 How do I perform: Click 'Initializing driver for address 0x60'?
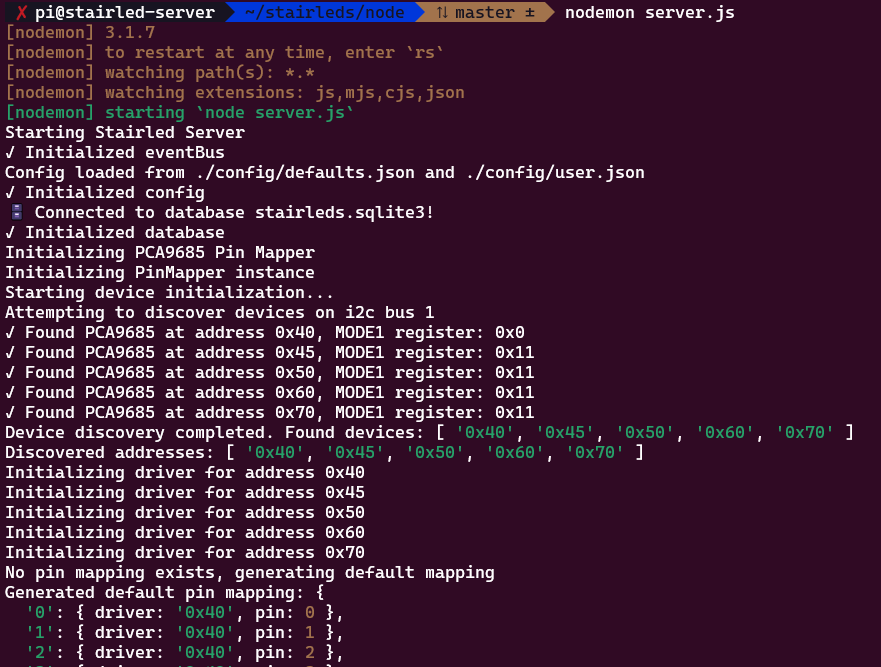(185, 533)
